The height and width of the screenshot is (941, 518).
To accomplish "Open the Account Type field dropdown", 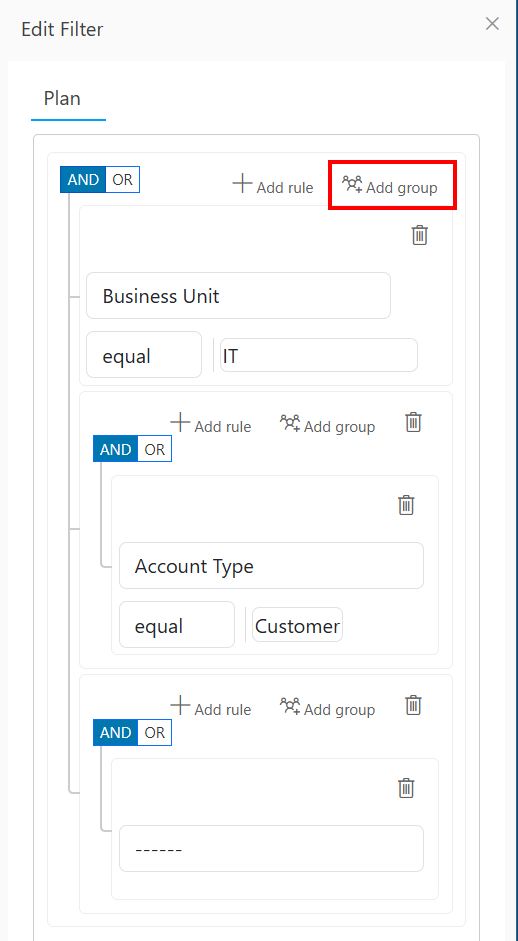I will click(271, 566).
